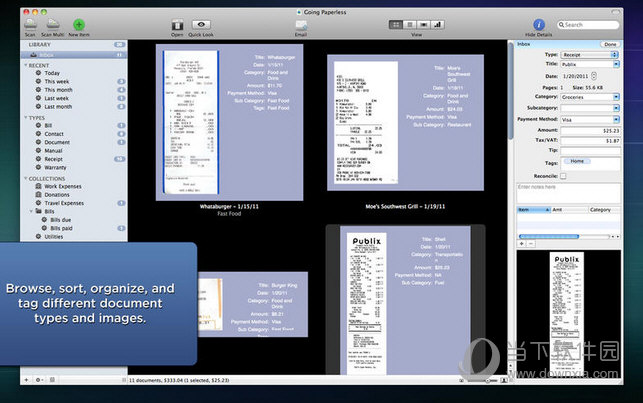Remove a line item with minus button
Screen dimensions: 643x403
531,244
